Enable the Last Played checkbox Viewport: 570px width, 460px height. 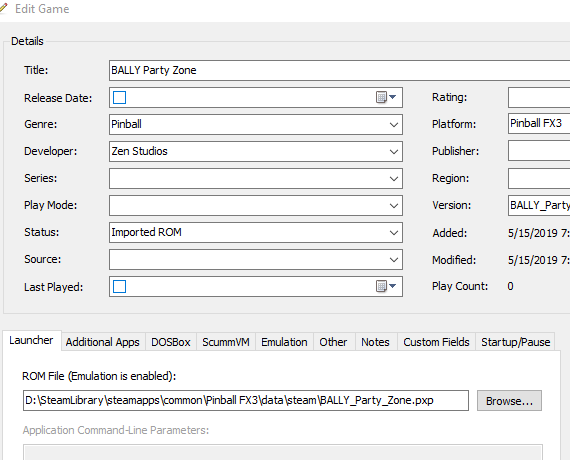119,287
